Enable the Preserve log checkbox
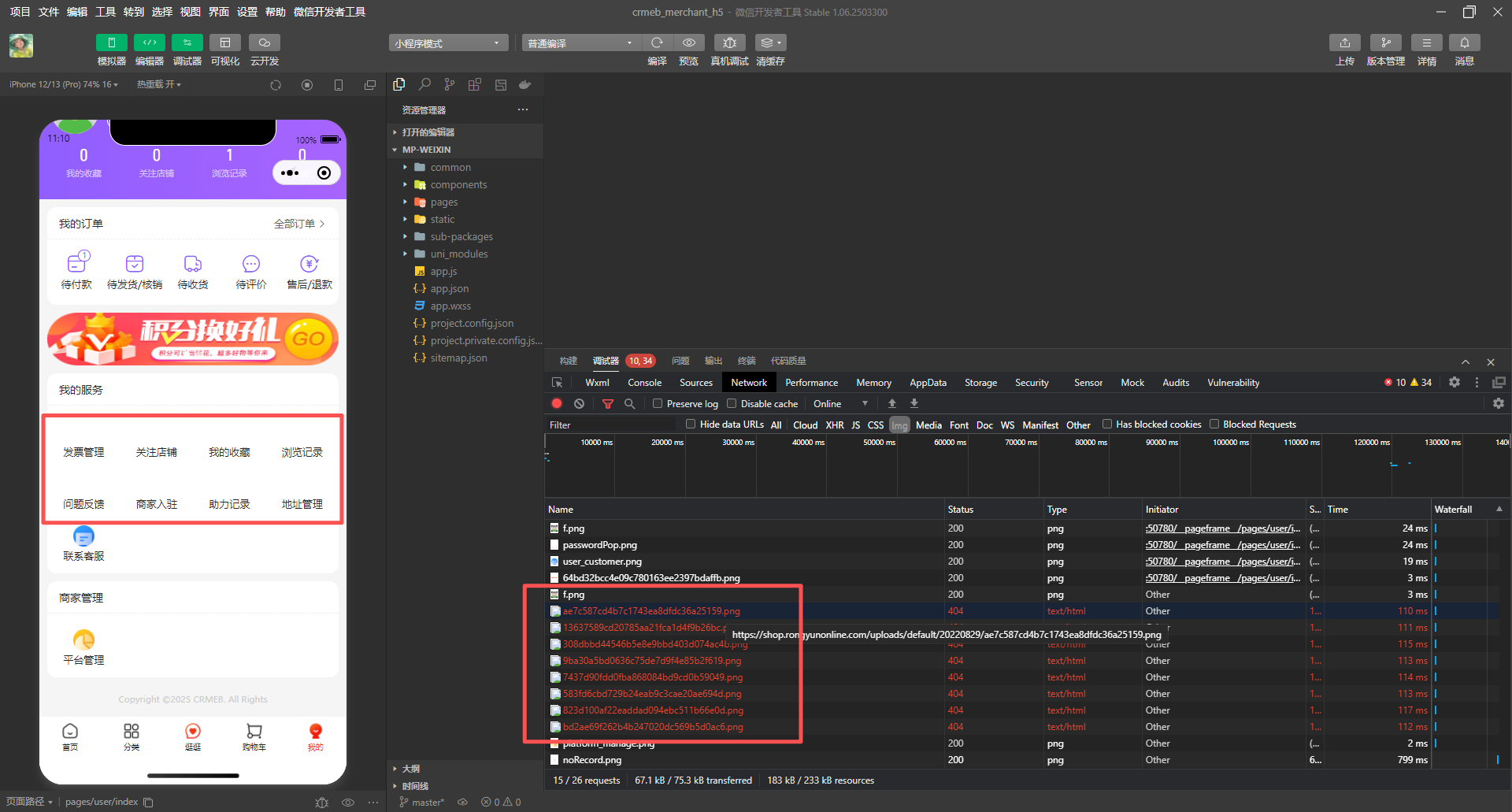Screen dimensions: 1512x812 click(x=658, y=403)
